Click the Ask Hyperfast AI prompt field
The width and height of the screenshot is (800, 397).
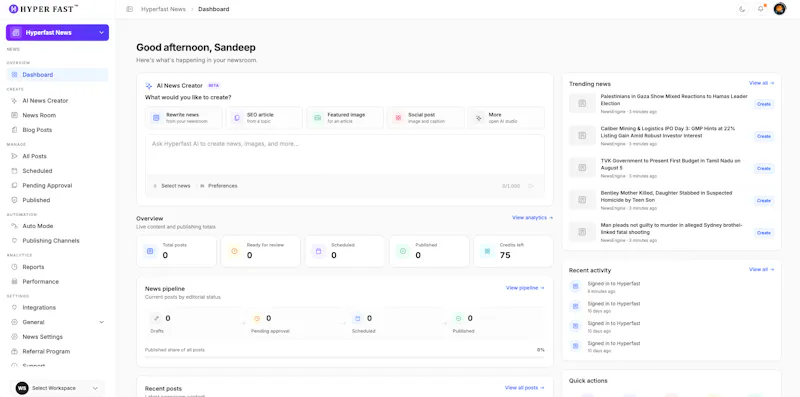point(345,154)
